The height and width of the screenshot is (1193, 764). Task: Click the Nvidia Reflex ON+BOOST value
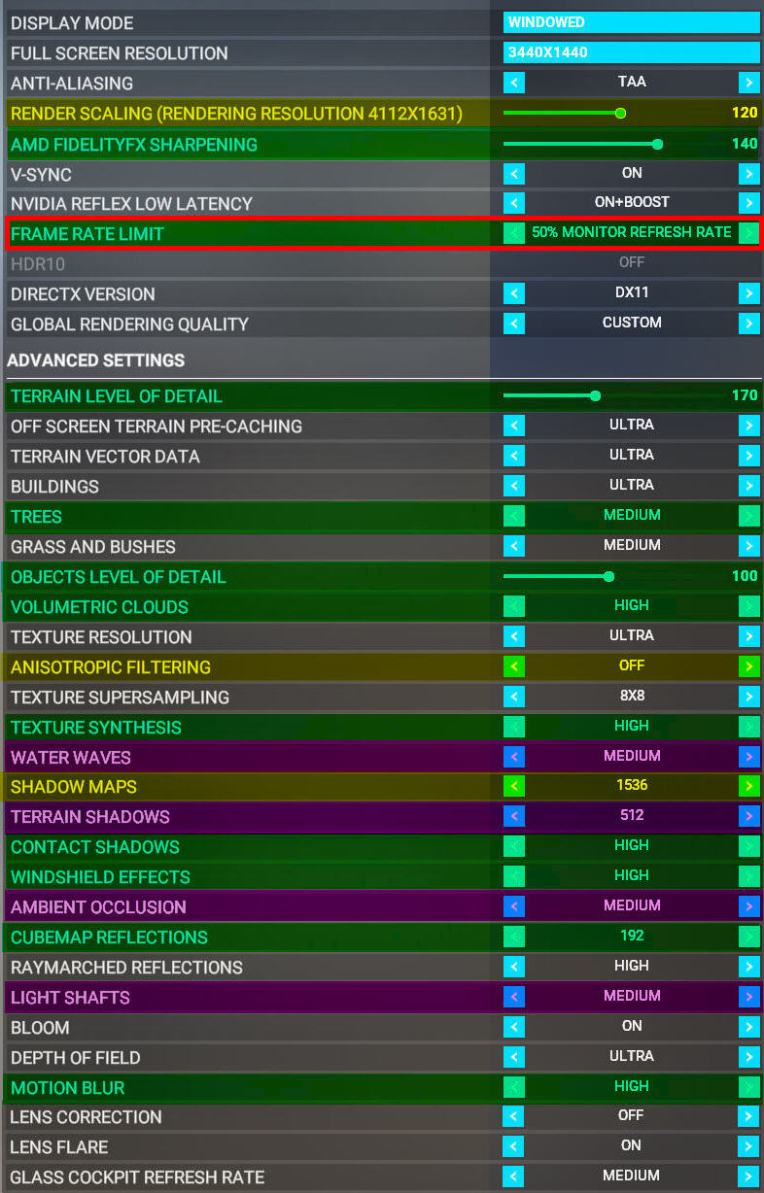631,203
